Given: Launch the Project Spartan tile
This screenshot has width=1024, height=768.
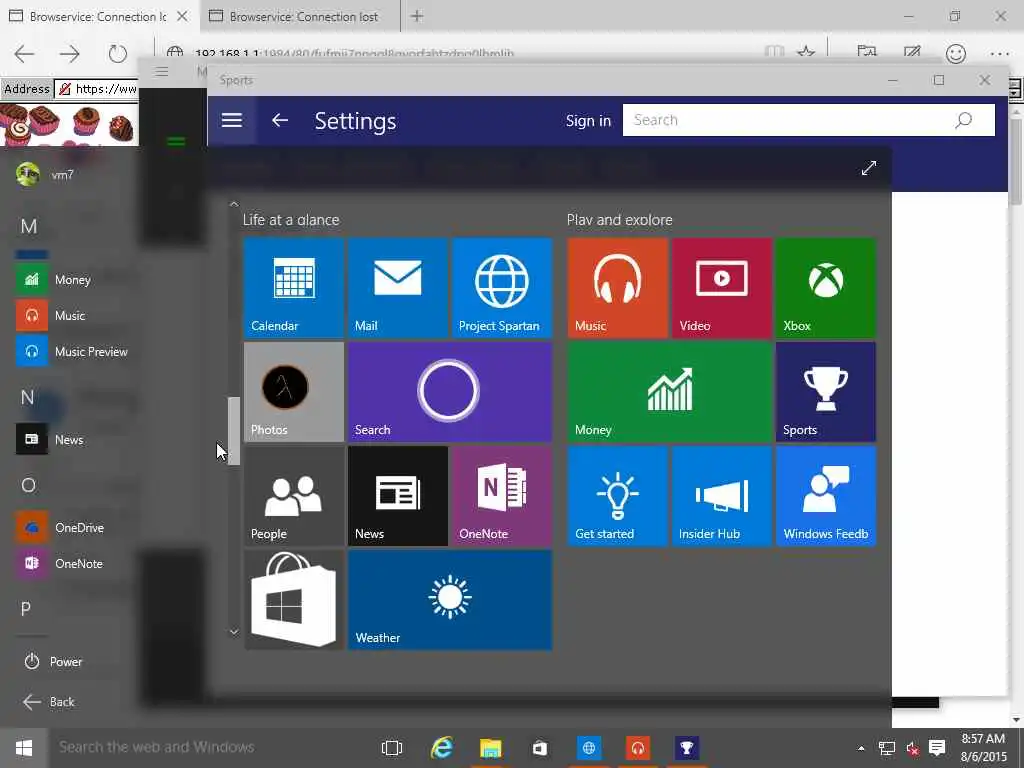Looking at the screenshot, I should coord(502,288).
